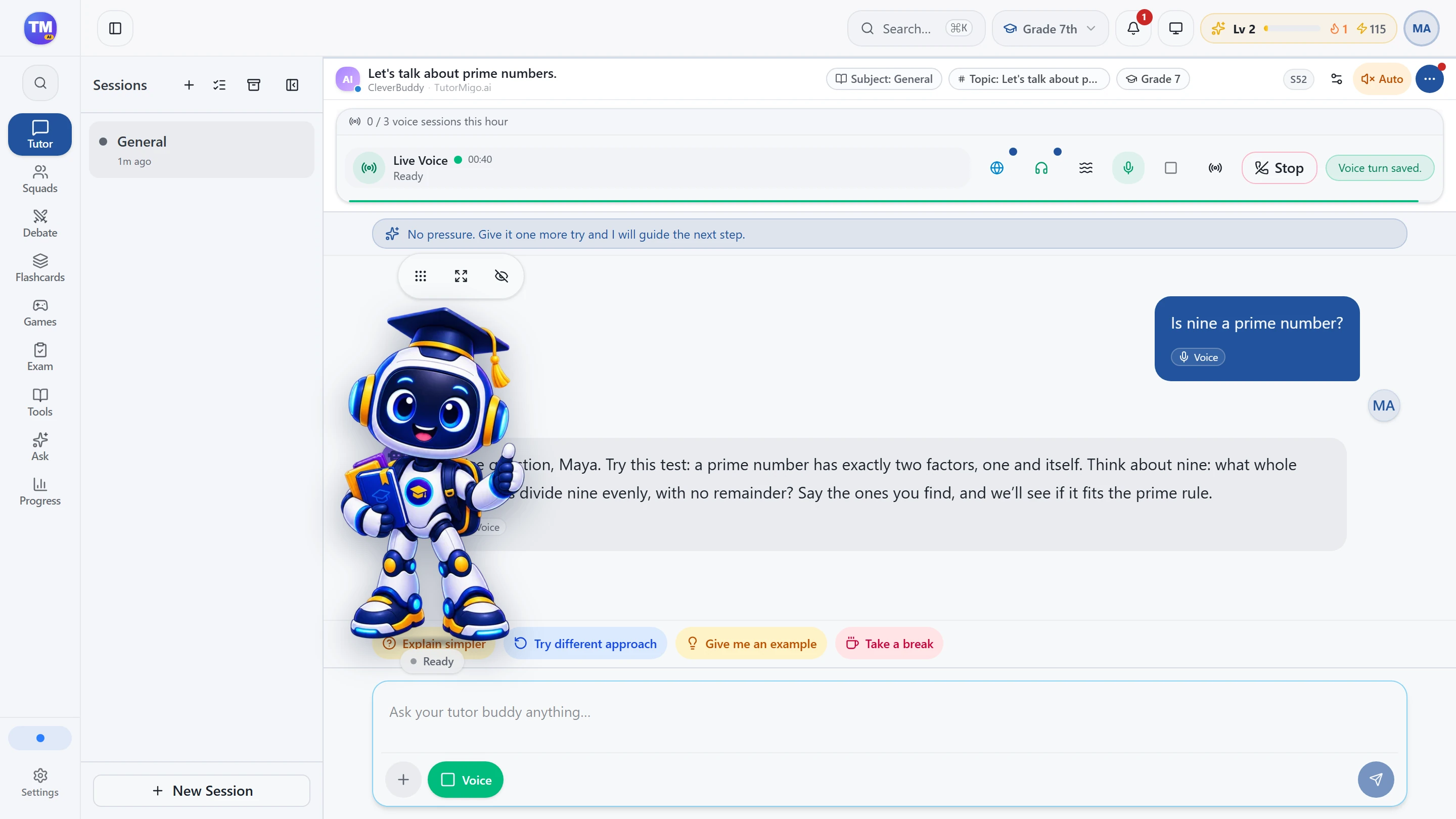
Task: Expand the robot avatar to fullscreen
Action: [461, 276]
